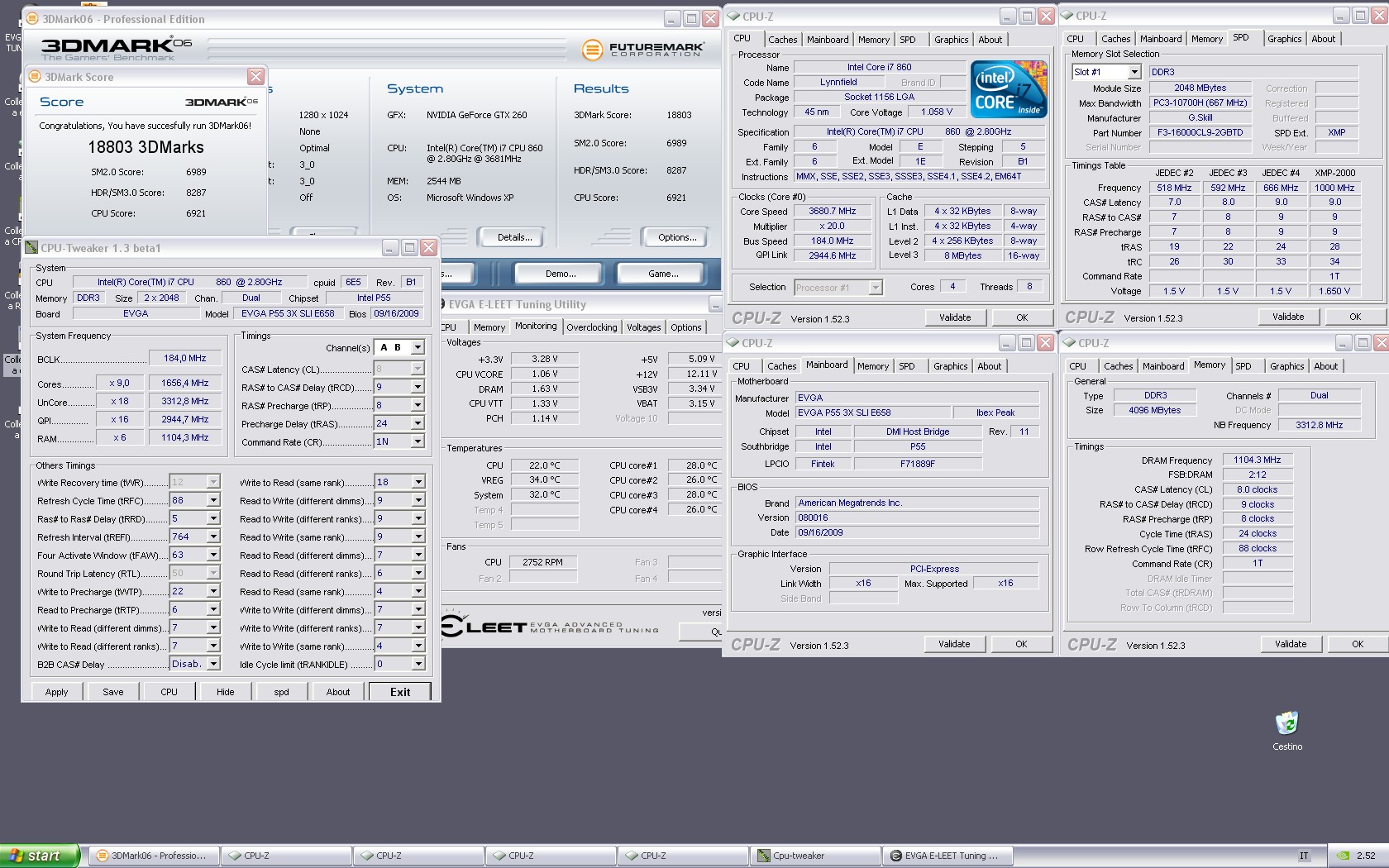Click Game... button in 3DMark06

pos(663,274)
